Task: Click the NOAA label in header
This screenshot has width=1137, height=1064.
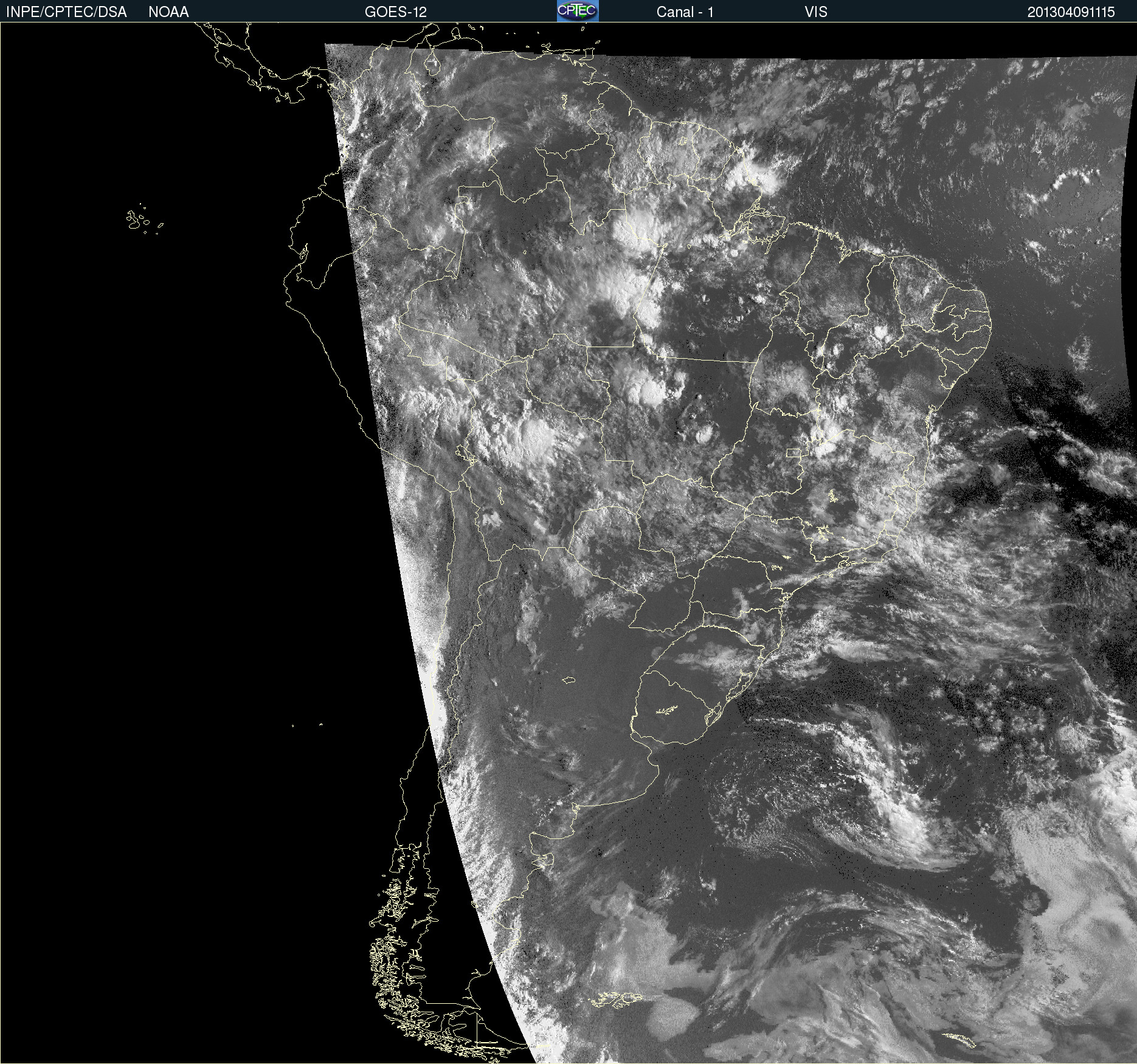Action: click(x=168, y=12)
